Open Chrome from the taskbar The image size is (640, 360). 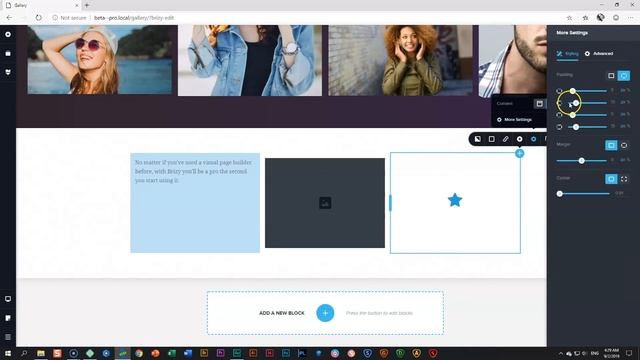click(139, 353)
